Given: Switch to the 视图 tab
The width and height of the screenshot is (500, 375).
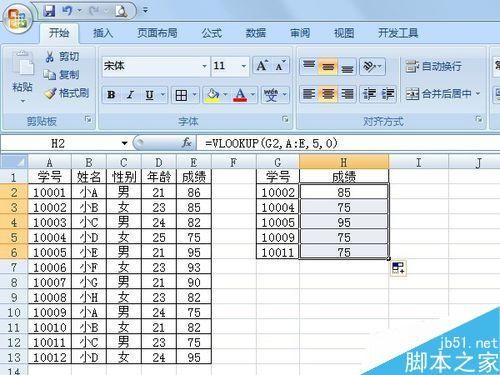Looking at the screenshot, I should (344, 33).
